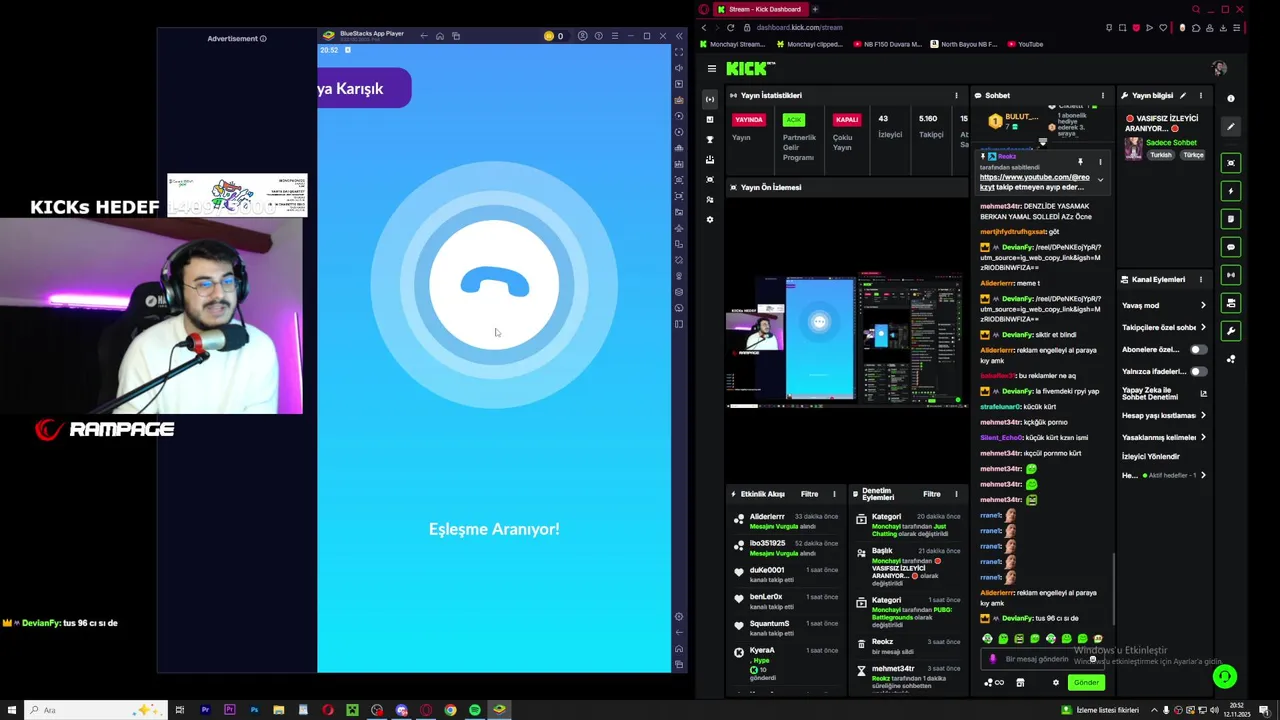Click the info icon in the right widget rail
This screenshot has height=720, width=1280.
point(1231,98)
